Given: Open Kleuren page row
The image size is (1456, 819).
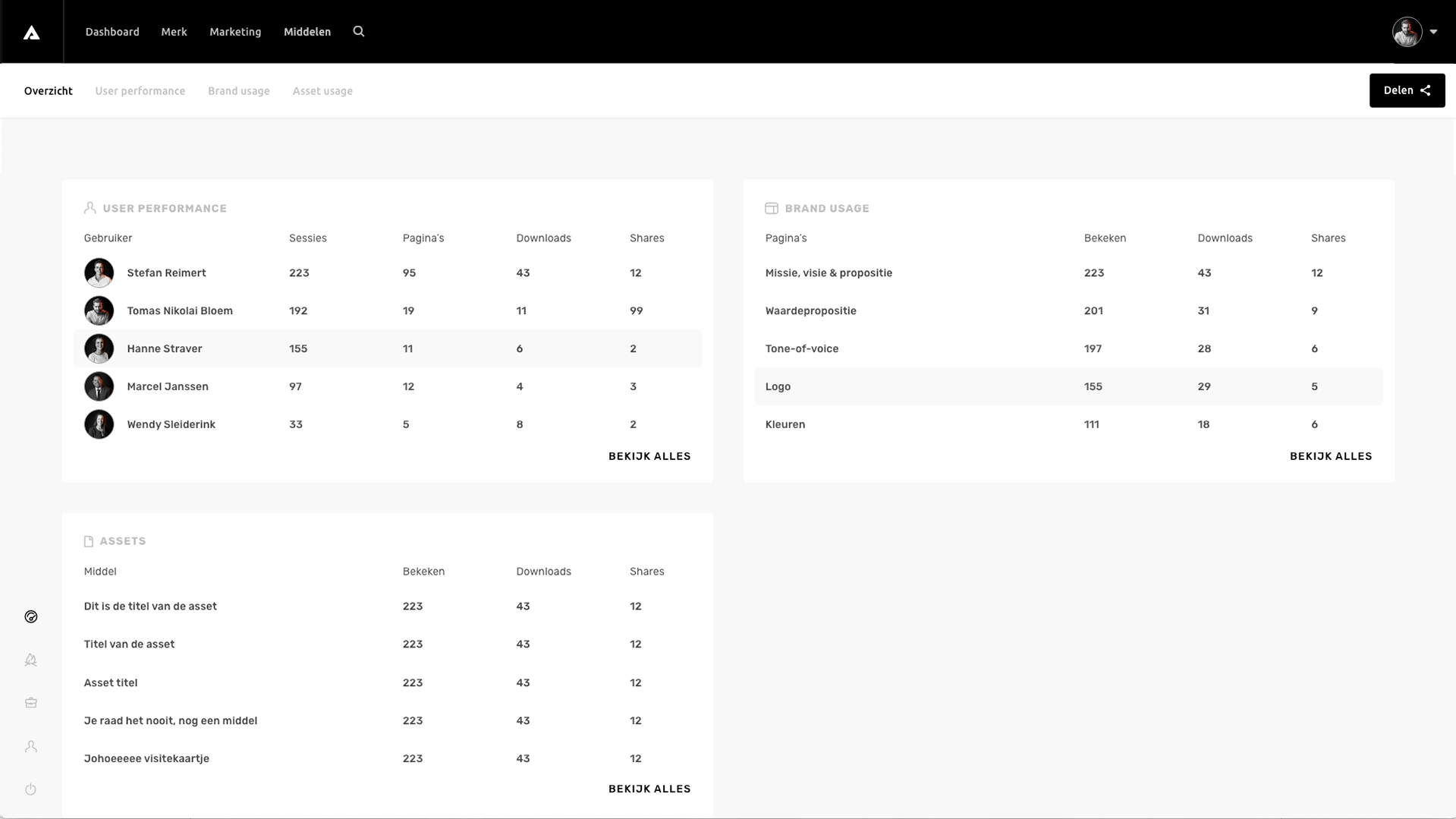Looking at the screenshot, I should tap(1068, 424).
